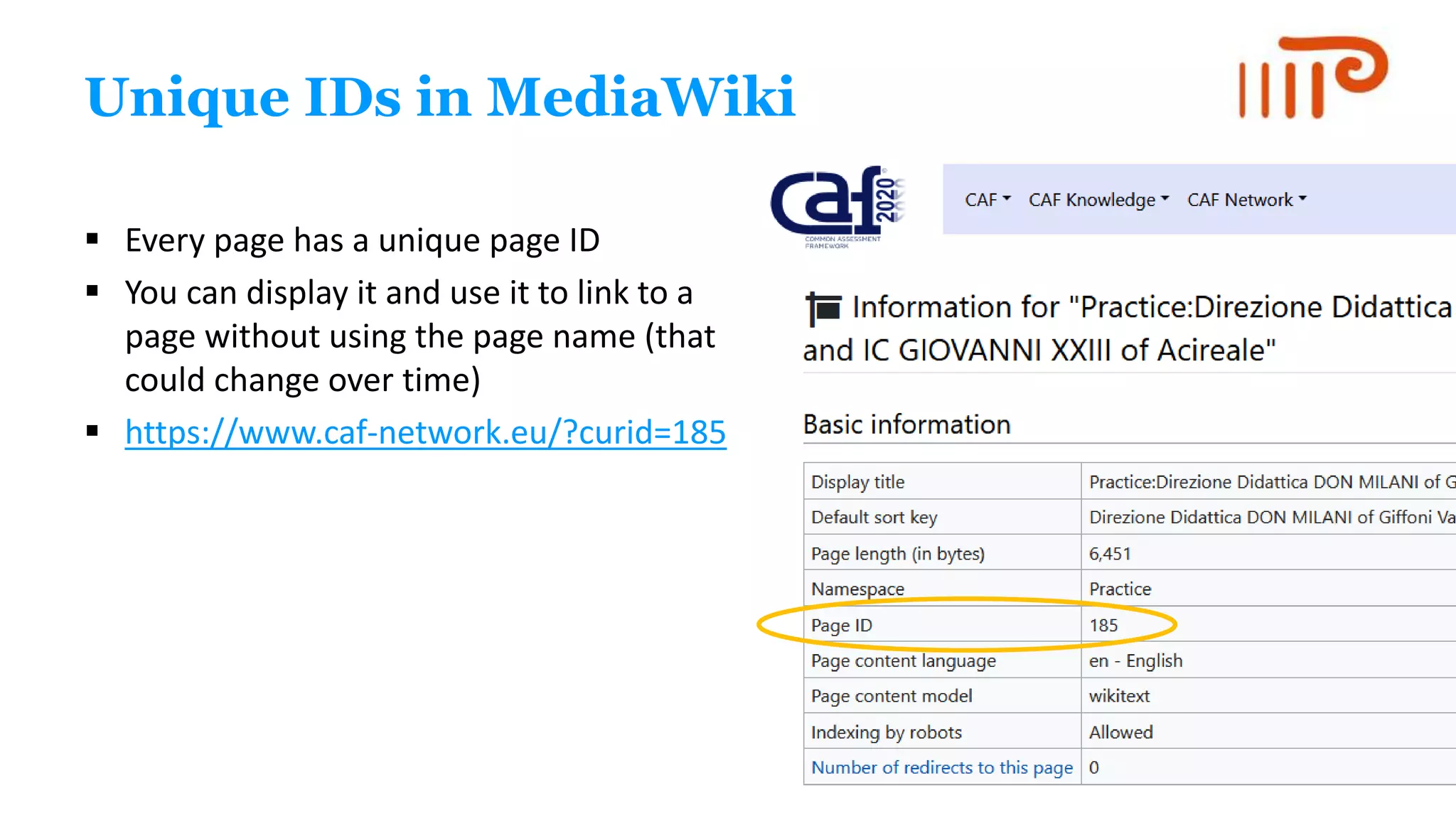Screen dimensions: 1456x819
Task: Select the Namespace value Practice
Action: [x=1120, y=589]
